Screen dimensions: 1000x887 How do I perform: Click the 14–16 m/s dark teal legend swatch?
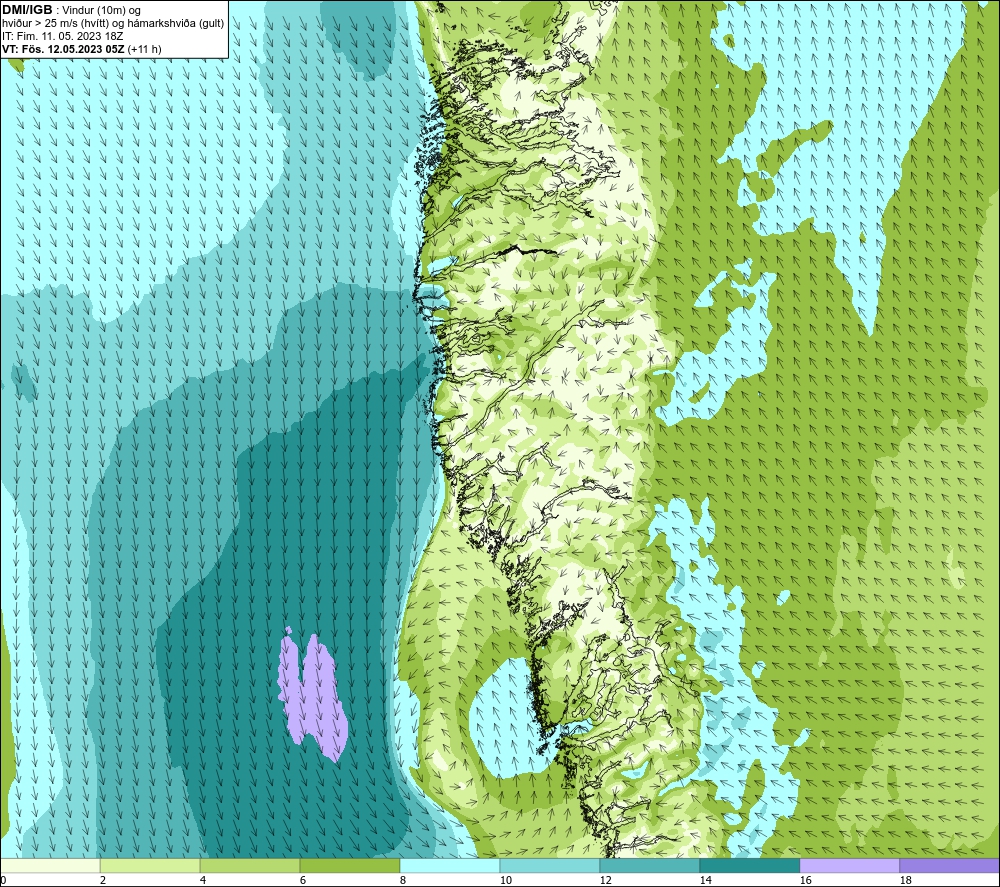(x=749, y=865)
